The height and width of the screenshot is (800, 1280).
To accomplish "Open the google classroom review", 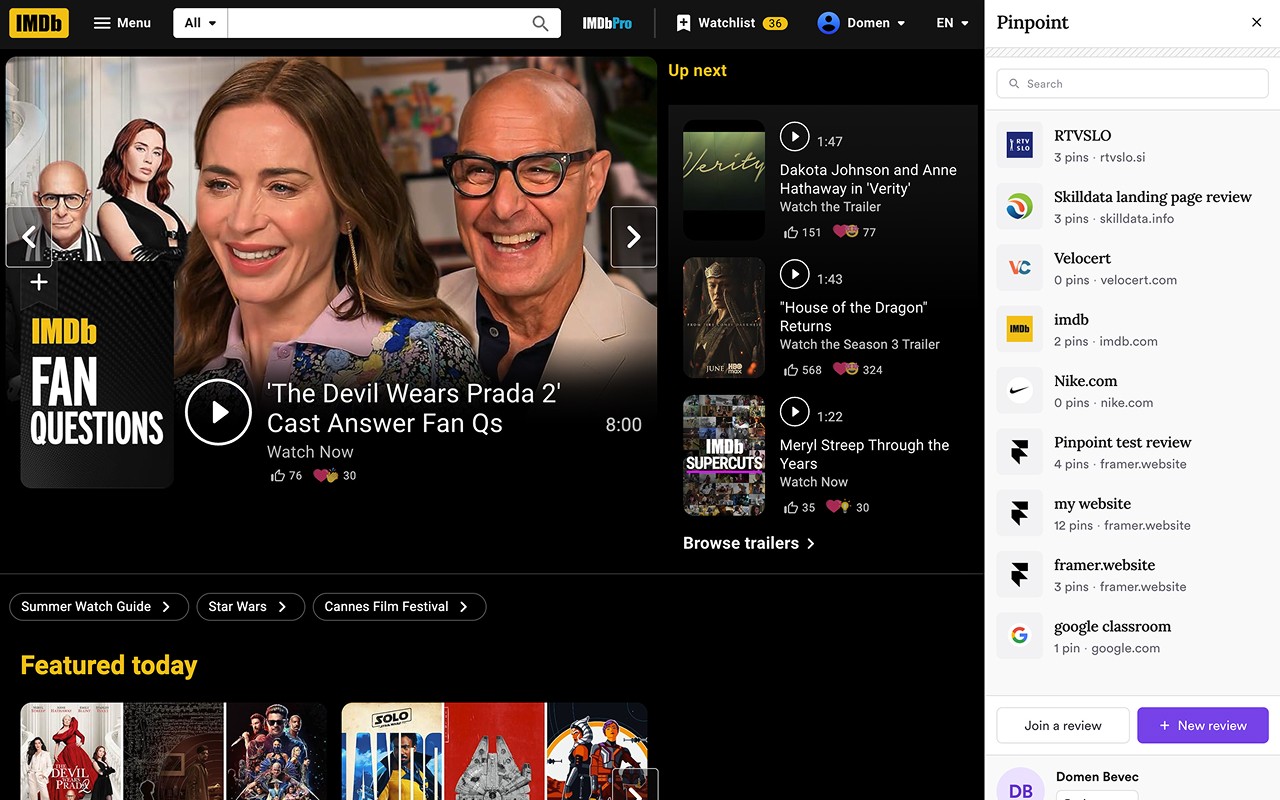I will (1132, 636).
